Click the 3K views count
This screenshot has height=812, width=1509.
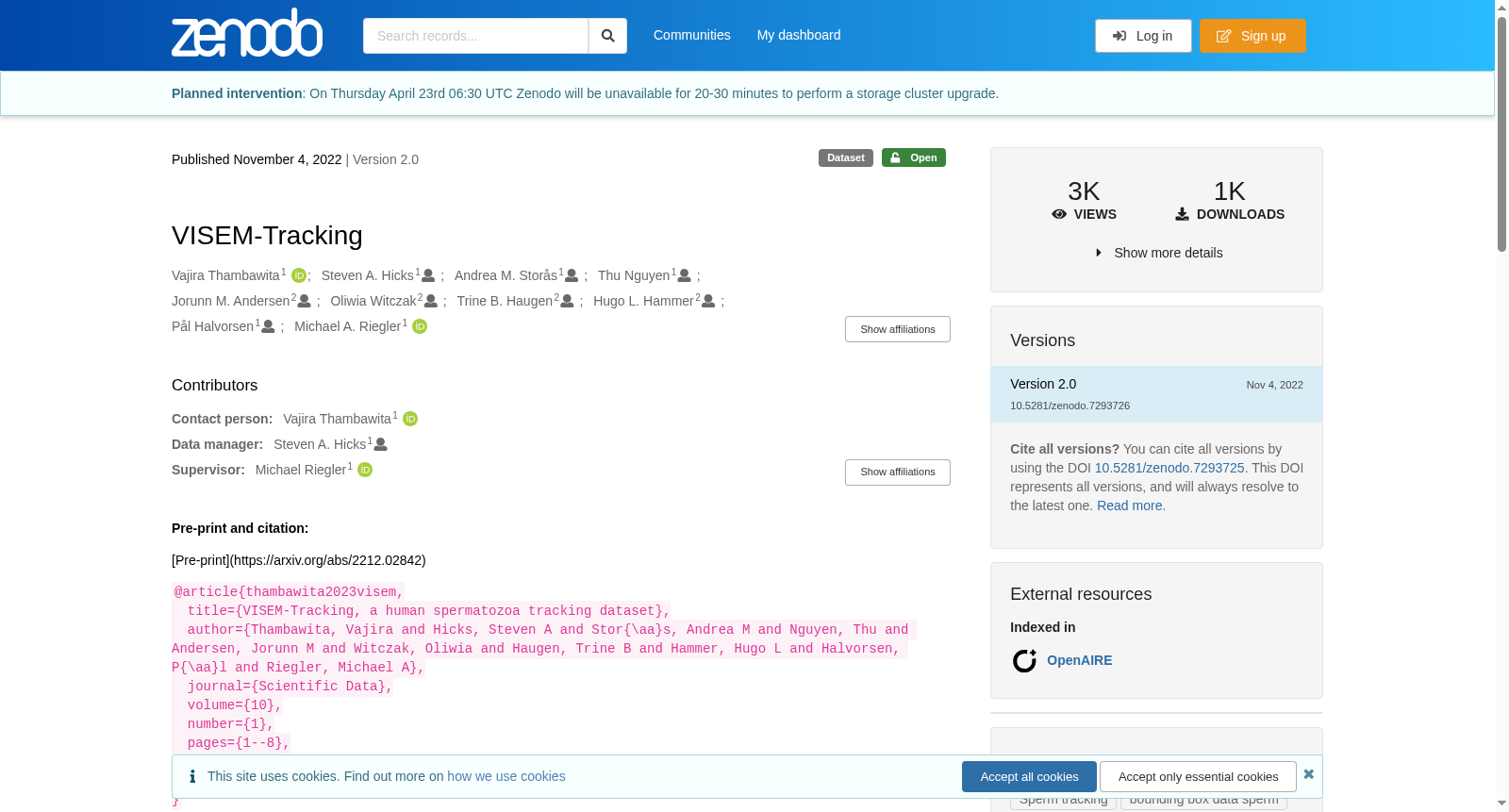point(1084,191)
